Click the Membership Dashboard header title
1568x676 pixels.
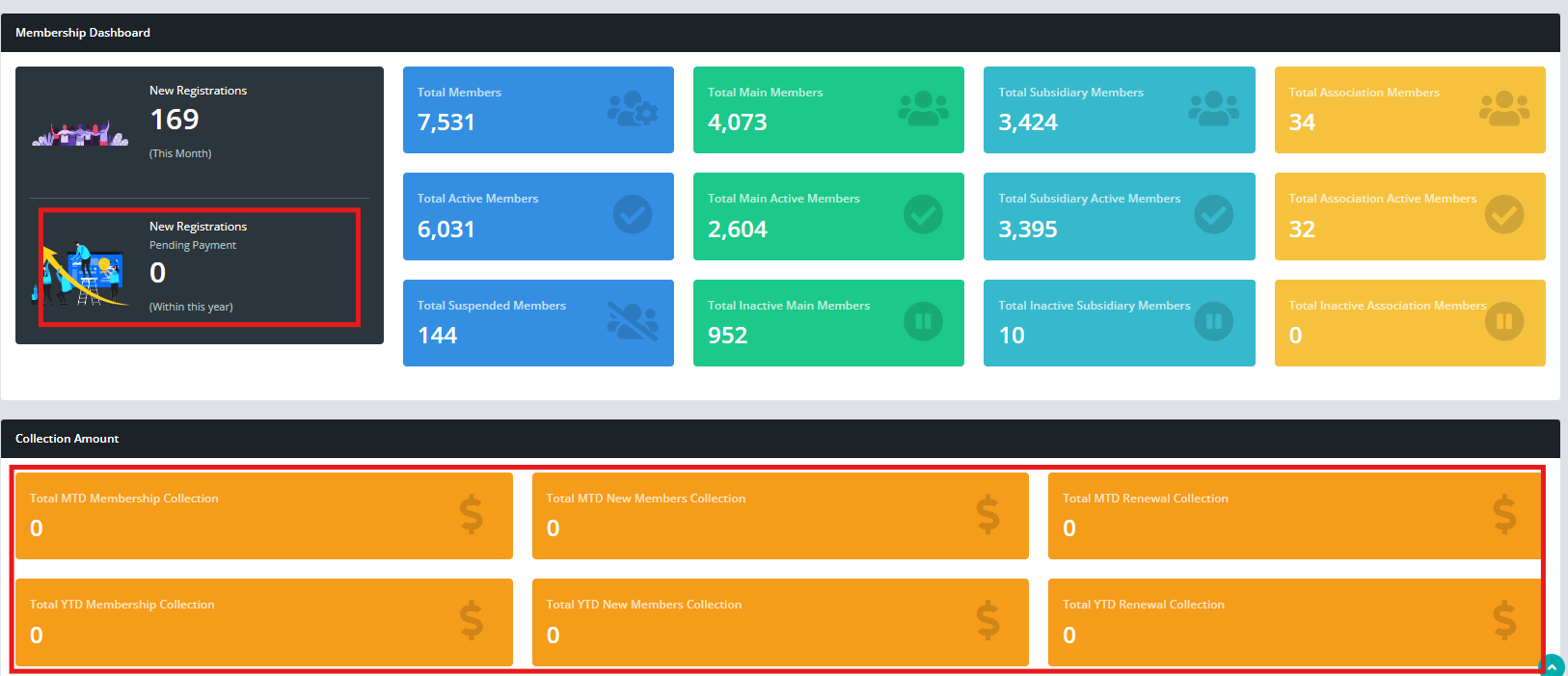click(83, 33)
